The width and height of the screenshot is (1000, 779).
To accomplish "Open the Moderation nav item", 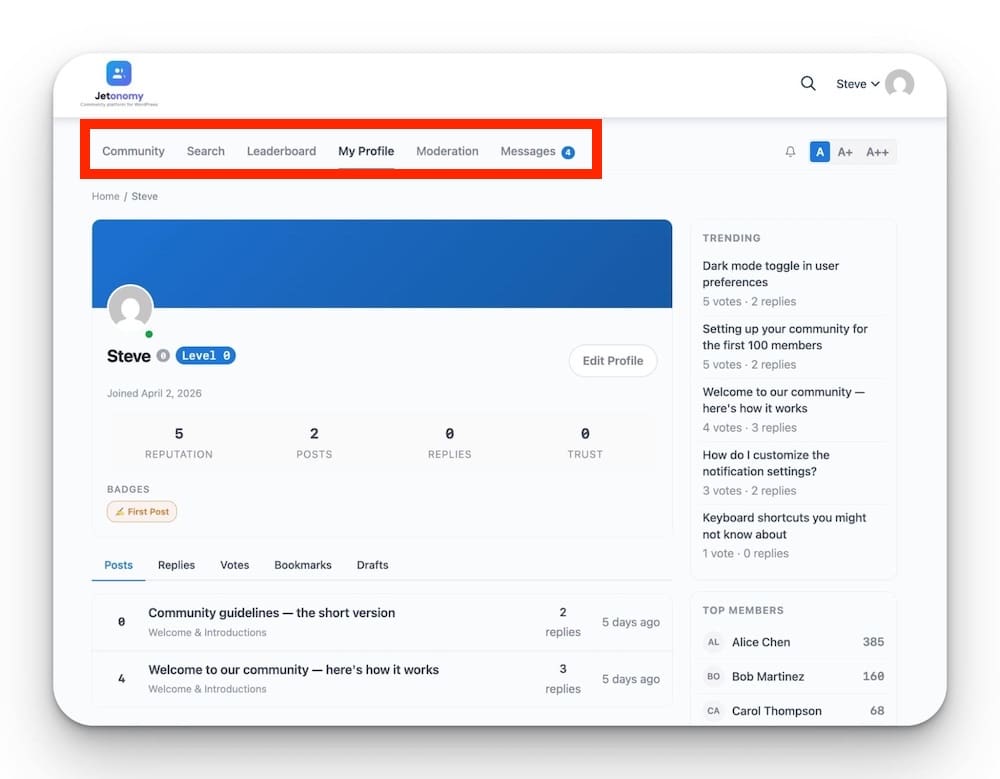I will pos(447,151).
